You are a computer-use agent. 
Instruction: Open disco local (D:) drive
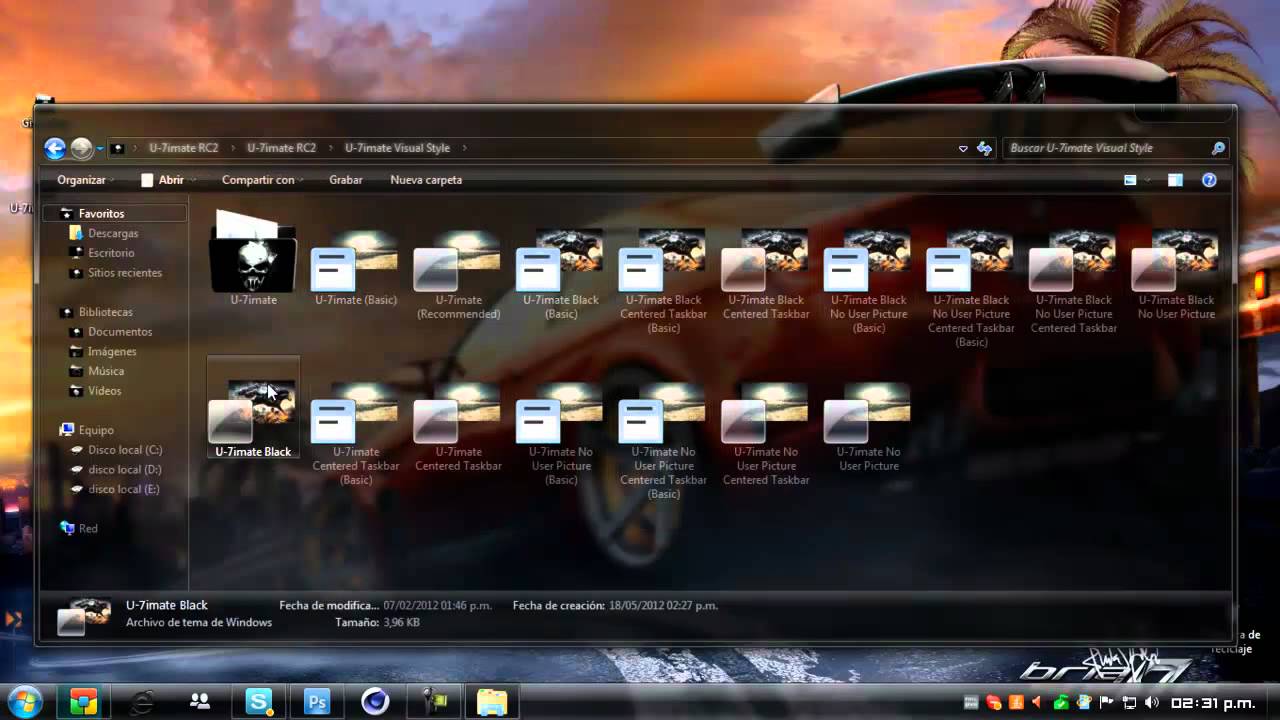tap(124, 470)
